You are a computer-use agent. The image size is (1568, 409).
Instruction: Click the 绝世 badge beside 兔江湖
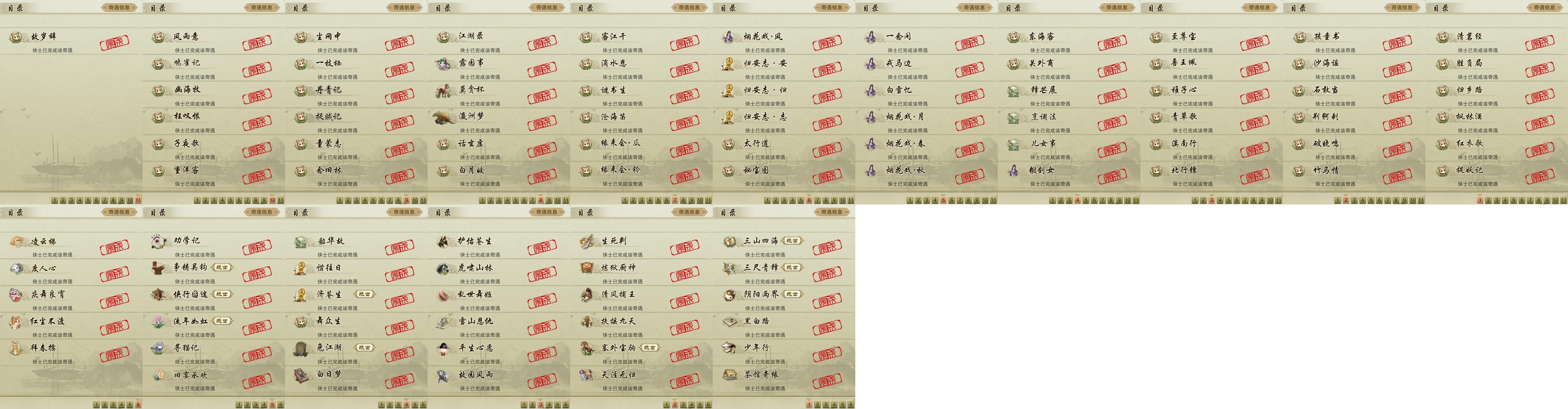364,348
